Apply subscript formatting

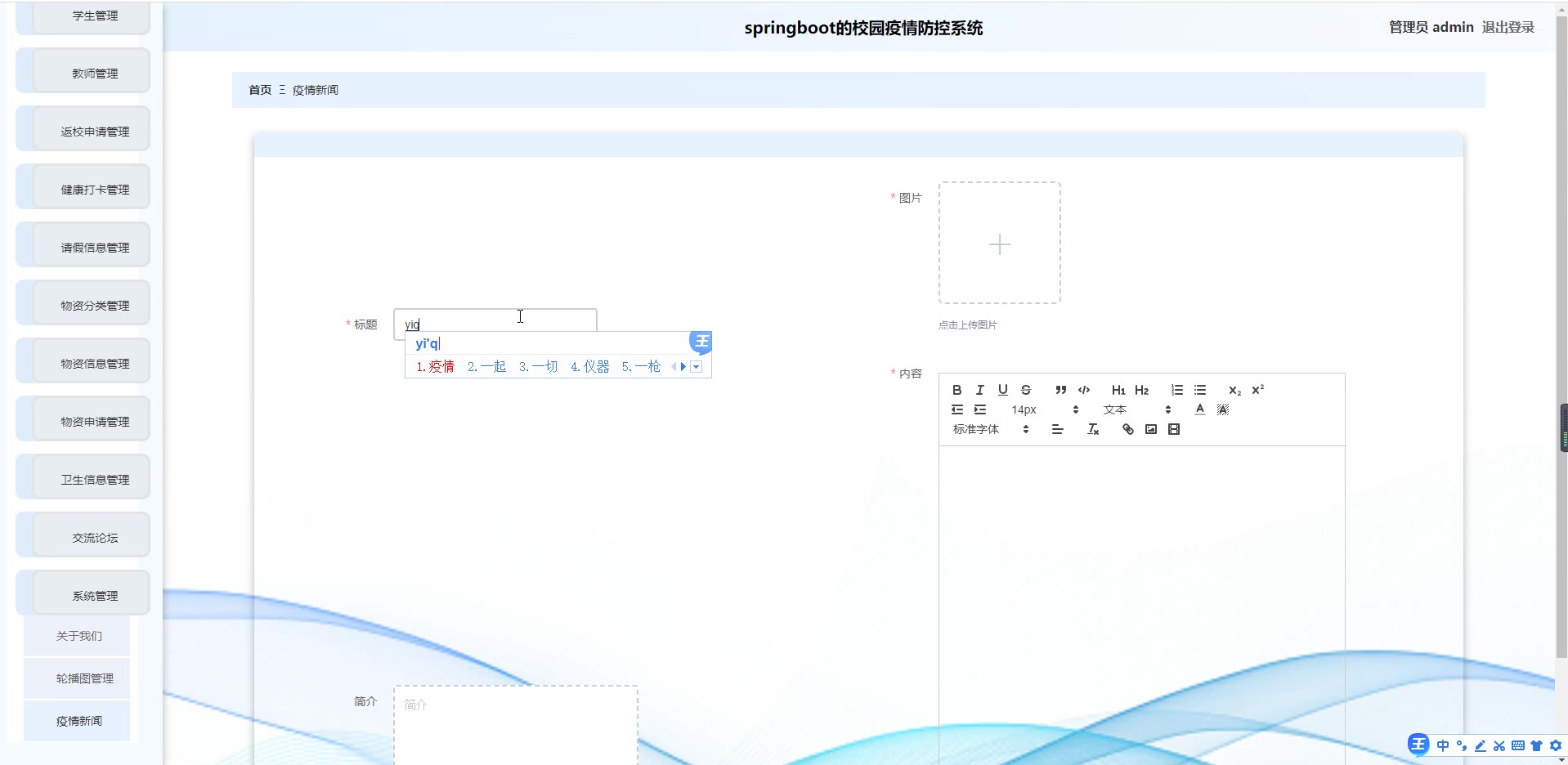(1234, 390)
